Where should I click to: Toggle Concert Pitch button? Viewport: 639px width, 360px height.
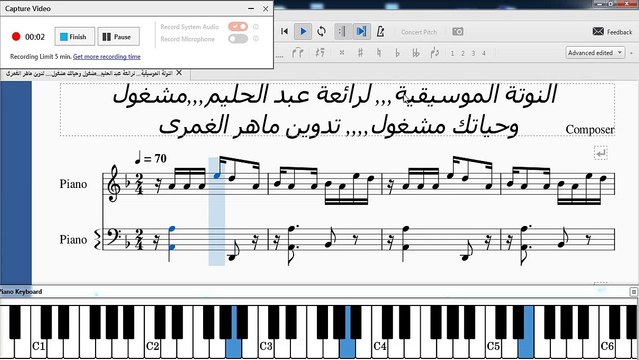click(419, 32)
